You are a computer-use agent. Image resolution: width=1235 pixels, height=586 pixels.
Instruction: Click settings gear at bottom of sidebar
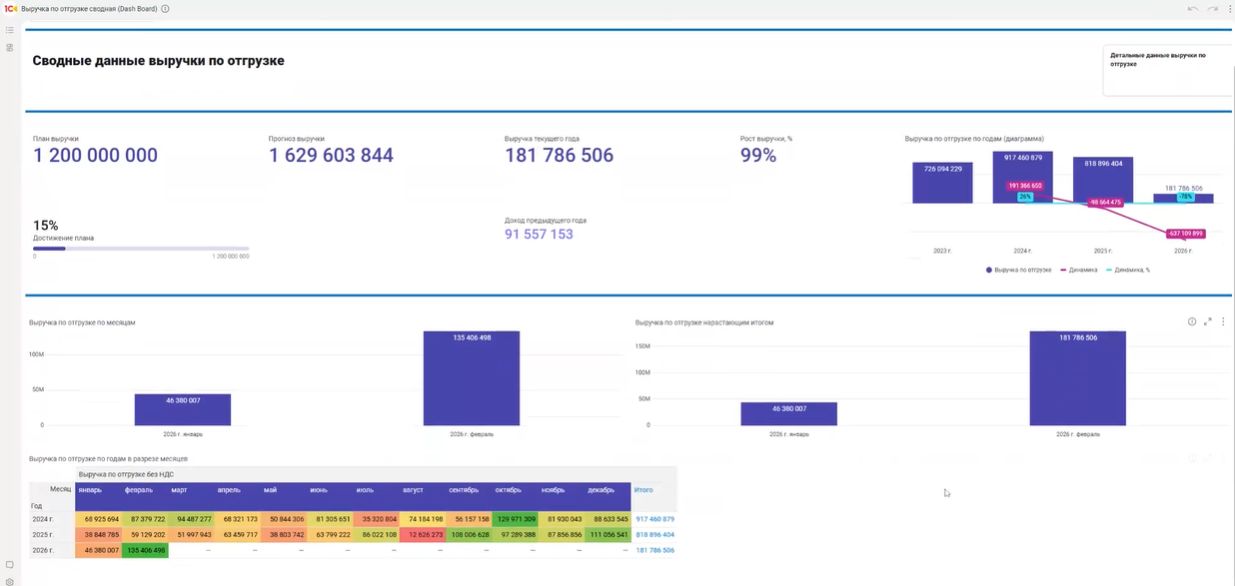pyautogui.click(x=10, y=581)
